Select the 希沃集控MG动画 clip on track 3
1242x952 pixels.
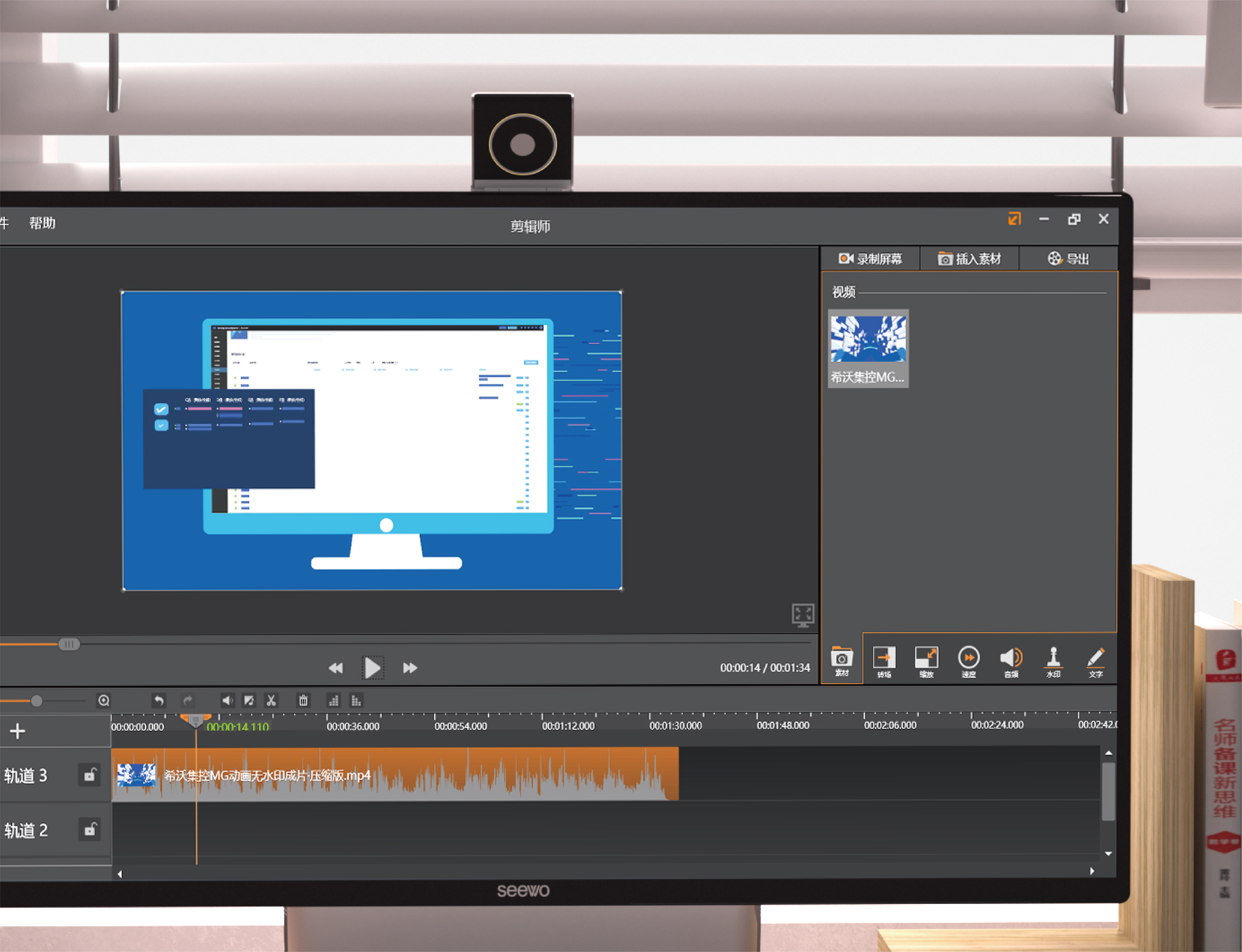[x=395, y=774]
